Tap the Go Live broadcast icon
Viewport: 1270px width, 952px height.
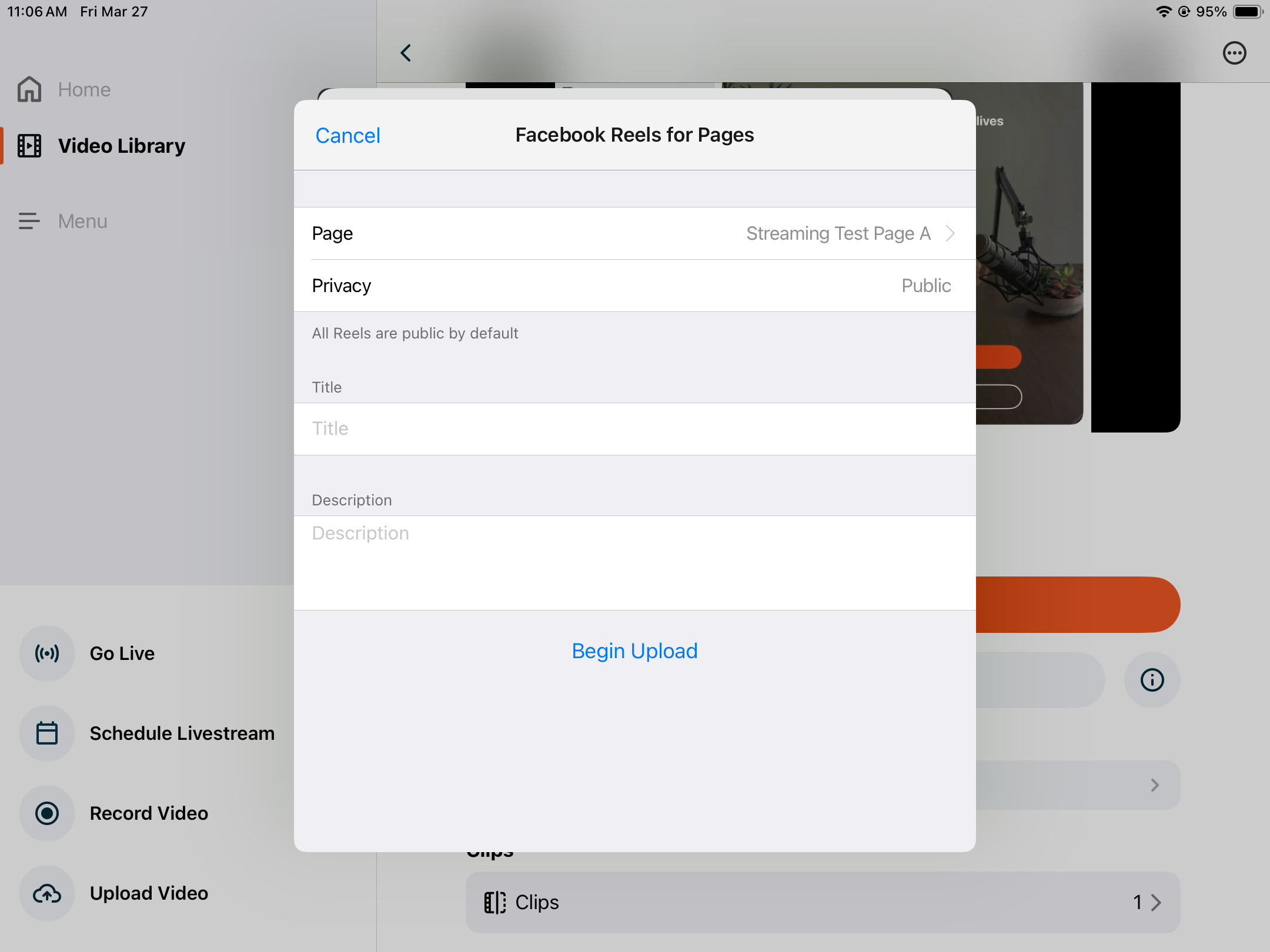(x=47, y=653)
